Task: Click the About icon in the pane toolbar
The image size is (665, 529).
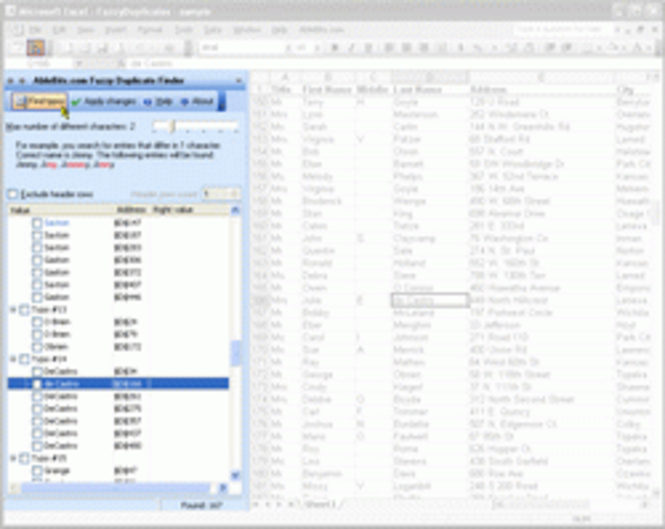Action: point(184,102)
